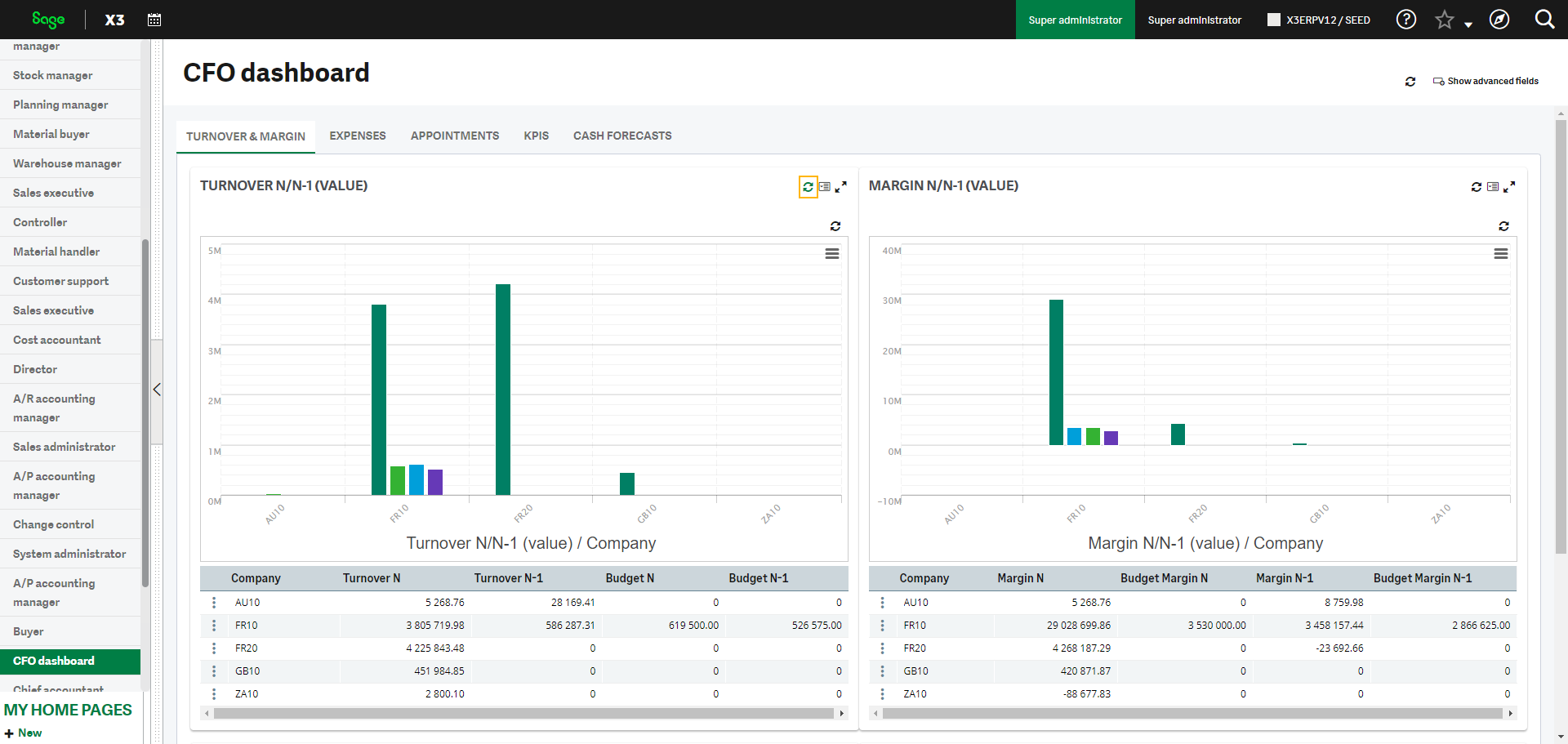The width and height of the screenshot is (1568, 744).
Task: Open the help question mark icon
Action: tap(1405, 20)
